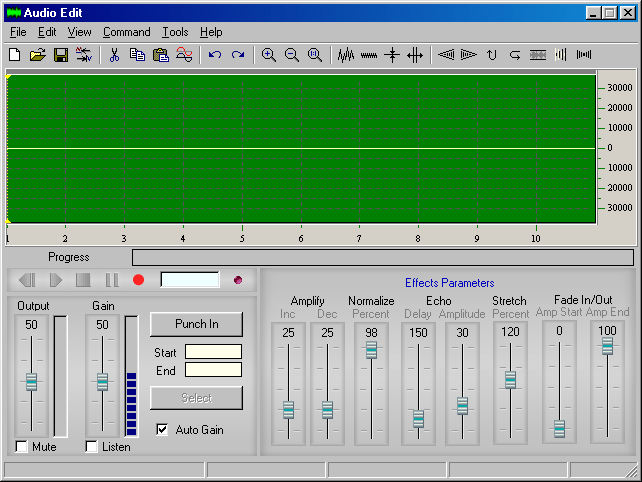This screenshot has width=642, height=482.
Task: Check the Listen checkbox
Action: pyautogui.click(x=92, y=446)
